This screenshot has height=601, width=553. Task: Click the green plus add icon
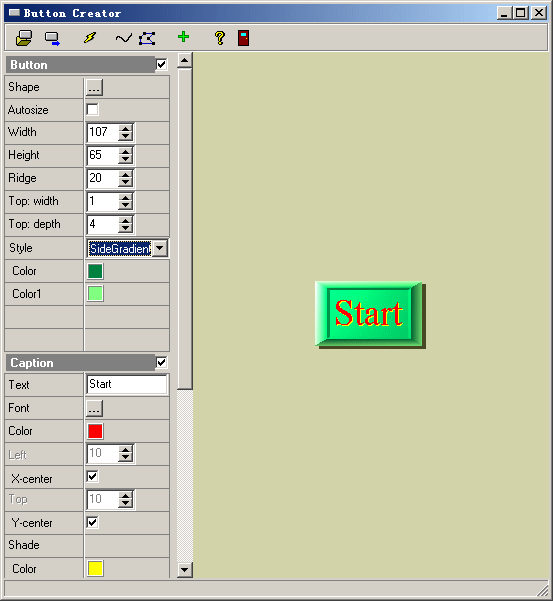point(184,37)
